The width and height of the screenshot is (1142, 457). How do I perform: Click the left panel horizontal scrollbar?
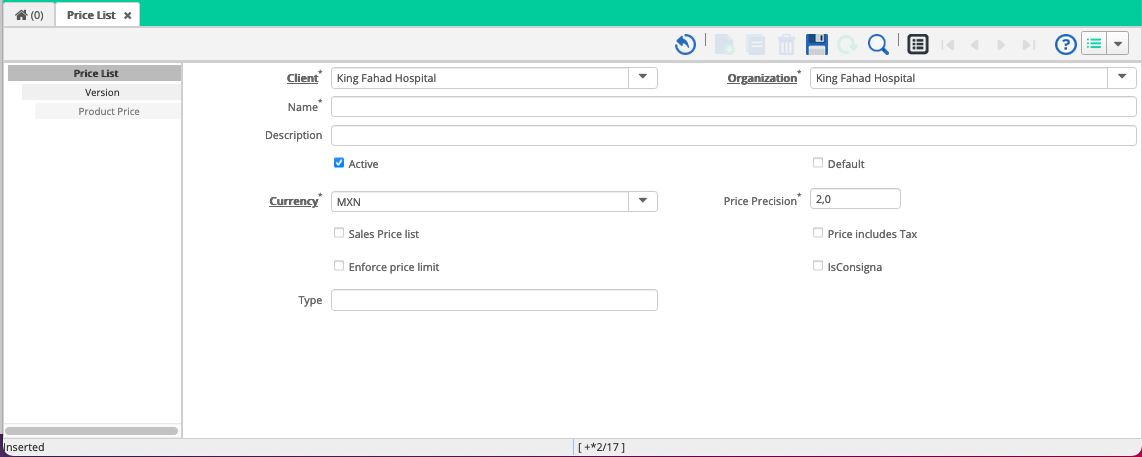point(91,431)
